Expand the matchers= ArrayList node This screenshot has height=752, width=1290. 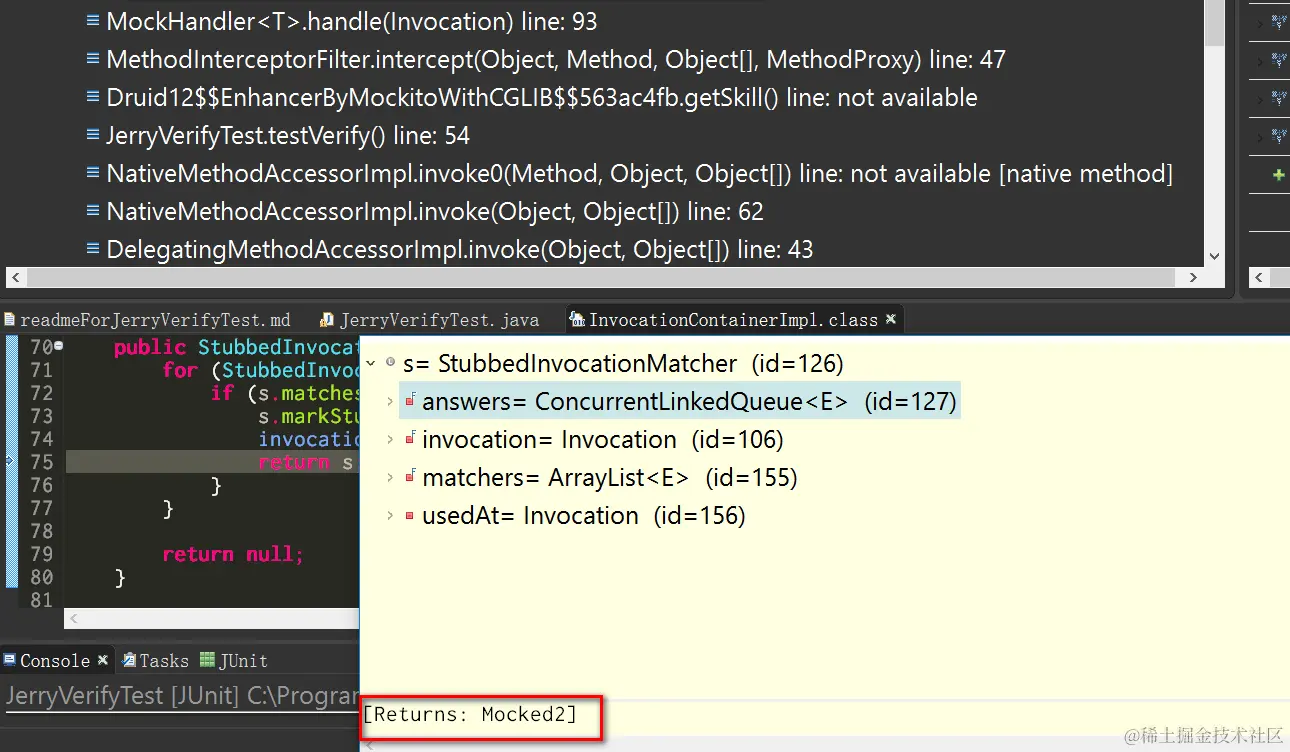tap(390, 478)
